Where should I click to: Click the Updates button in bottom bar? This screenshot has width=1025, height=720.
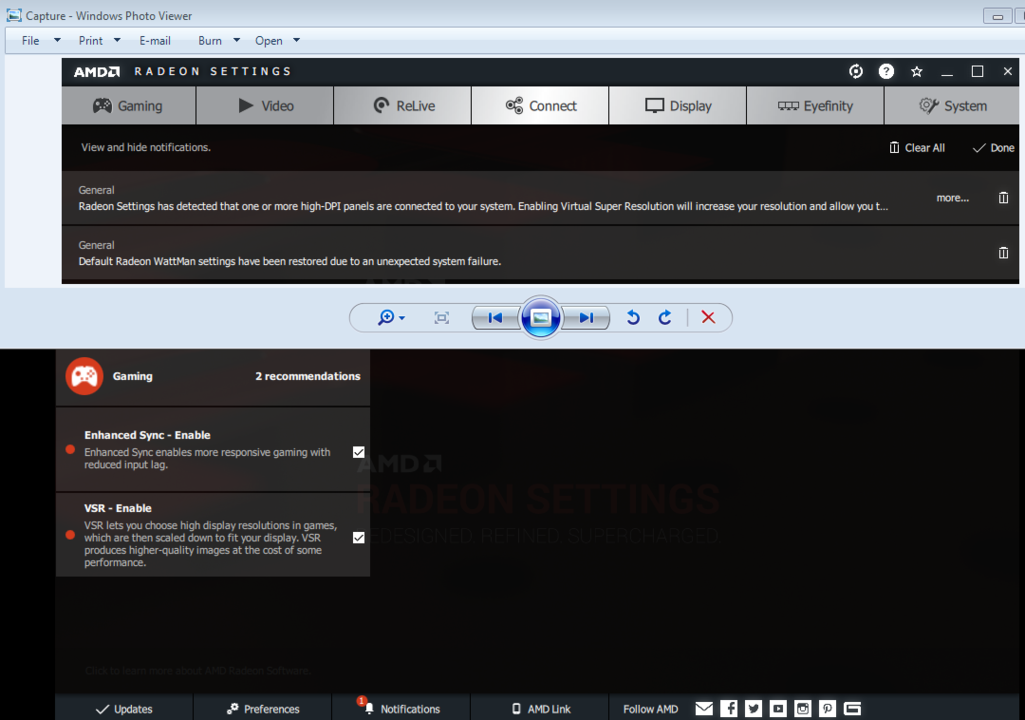[x=124, y=709]
